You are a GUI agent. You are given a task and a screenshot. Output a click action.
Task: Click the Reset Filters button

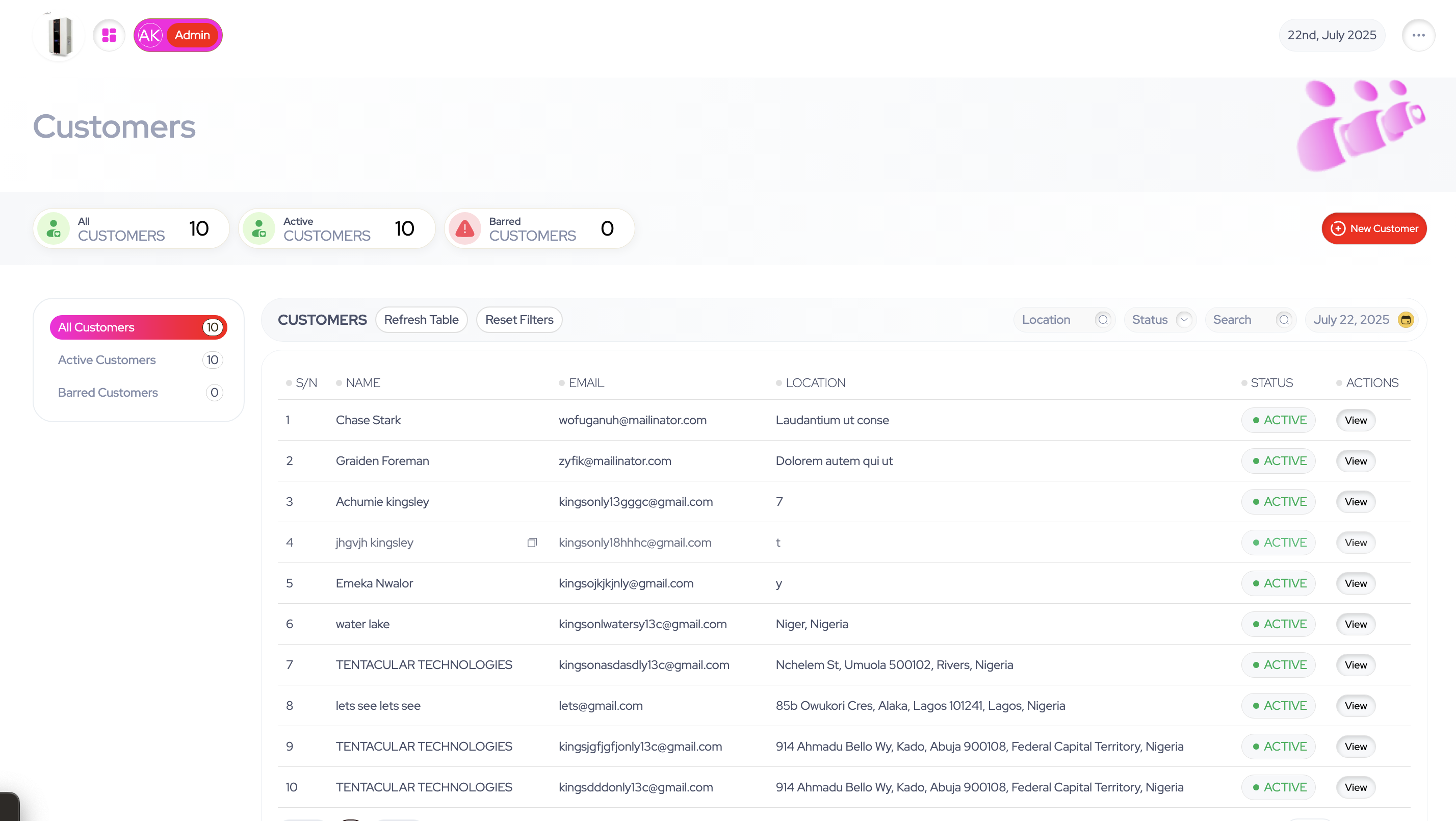tap(519, 319)
